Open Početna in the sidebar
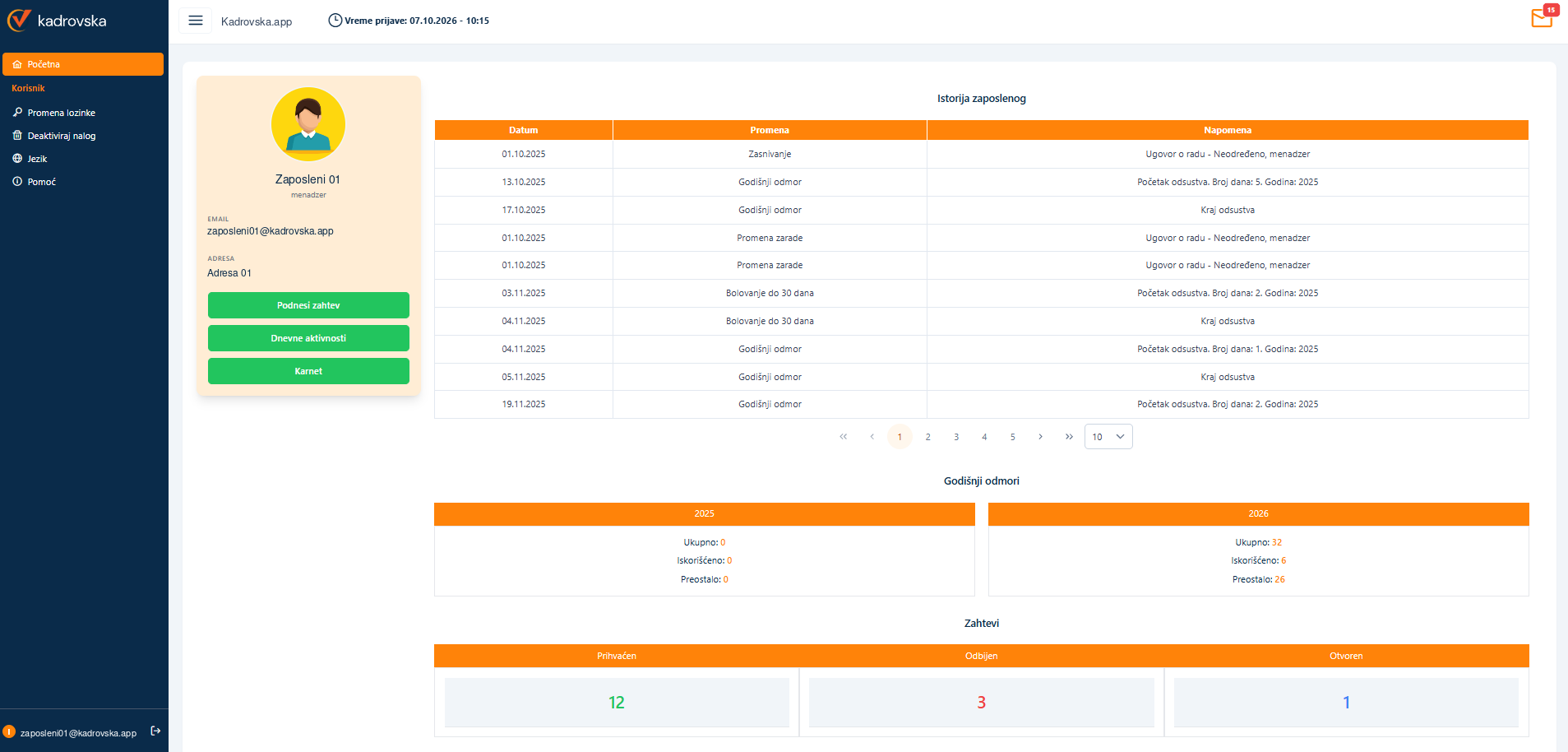Image resolution: width=1568 pixels, height=752 pixels. [83, 64]
